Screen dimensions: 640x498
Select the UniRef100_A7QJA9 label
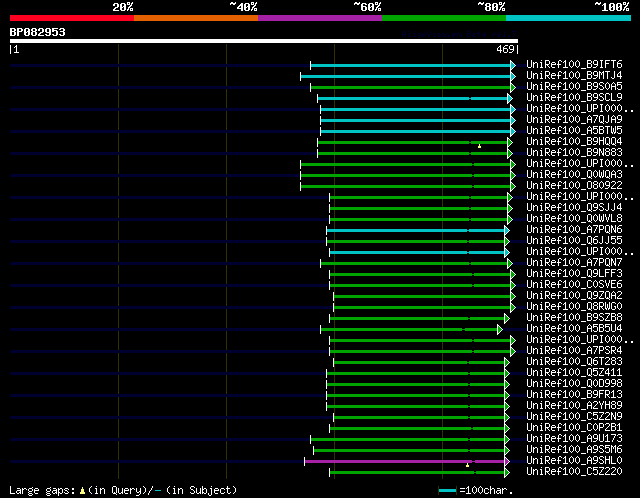pyautogui.click(x=574, y=120)
